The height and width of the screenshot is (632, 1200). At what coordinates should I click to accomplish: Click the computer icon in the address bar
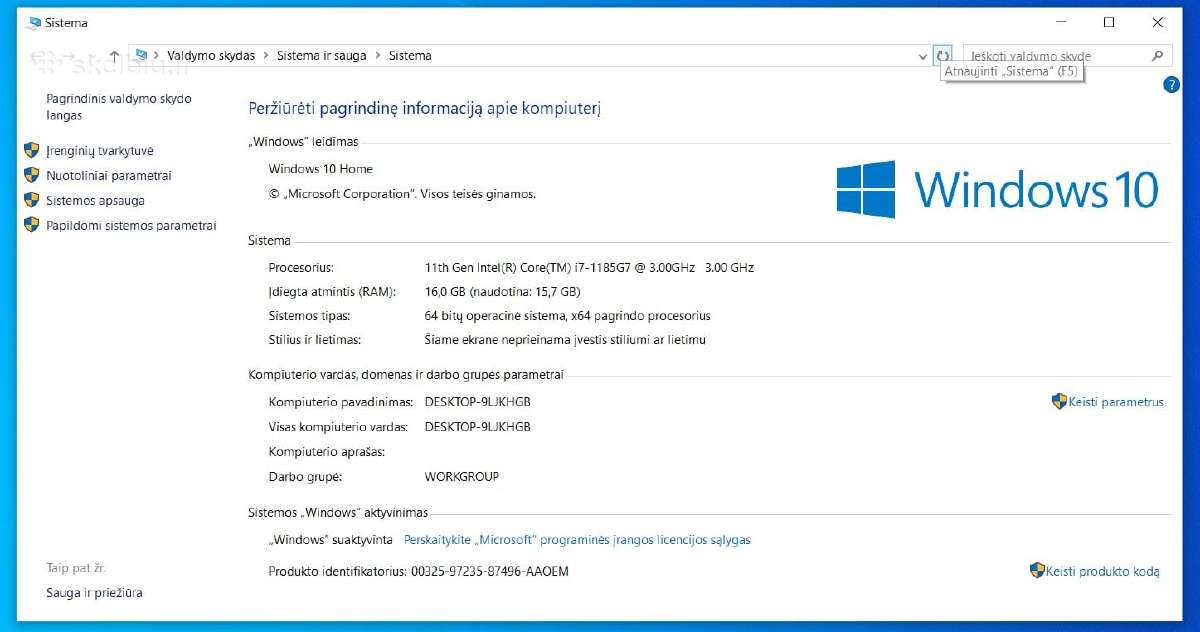point(142,56)
